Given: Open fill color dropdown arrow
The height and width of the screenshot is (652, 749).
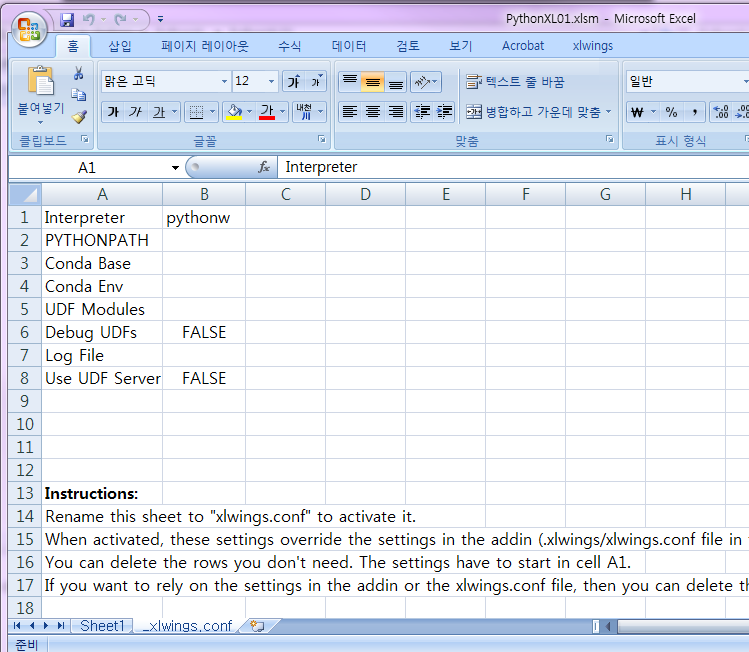Looking at the screenshot, I should click(x=249, y=112).
